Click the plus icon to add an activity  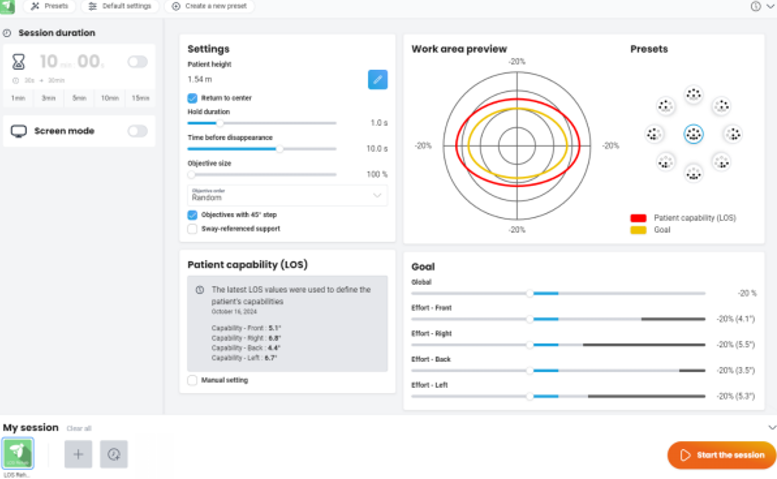[x=79, y=454]
